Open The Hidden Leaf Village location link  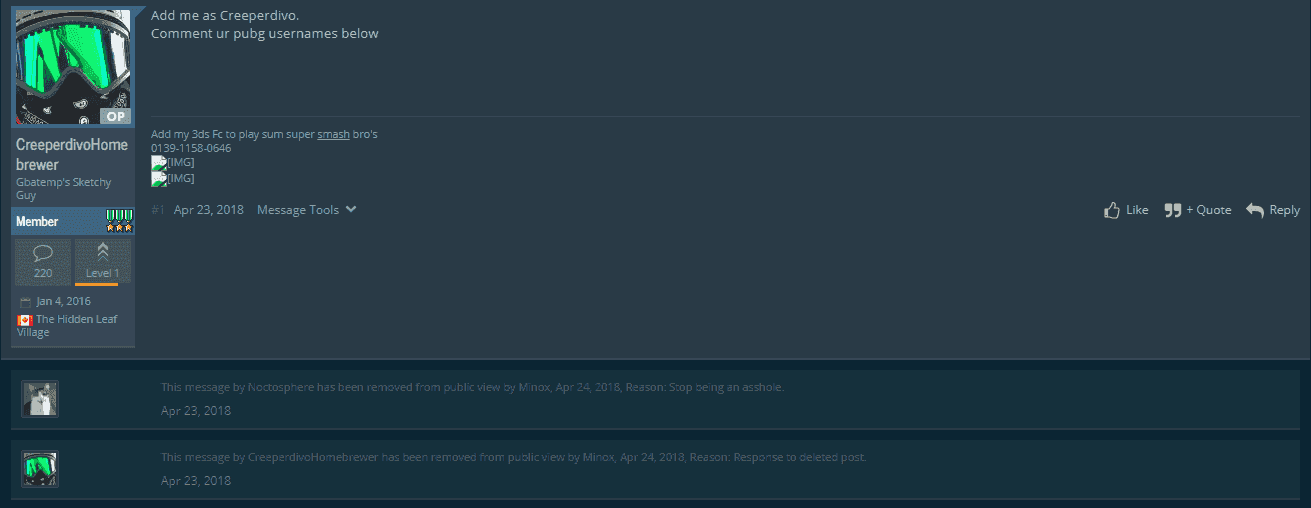click(x=67, y=326)
